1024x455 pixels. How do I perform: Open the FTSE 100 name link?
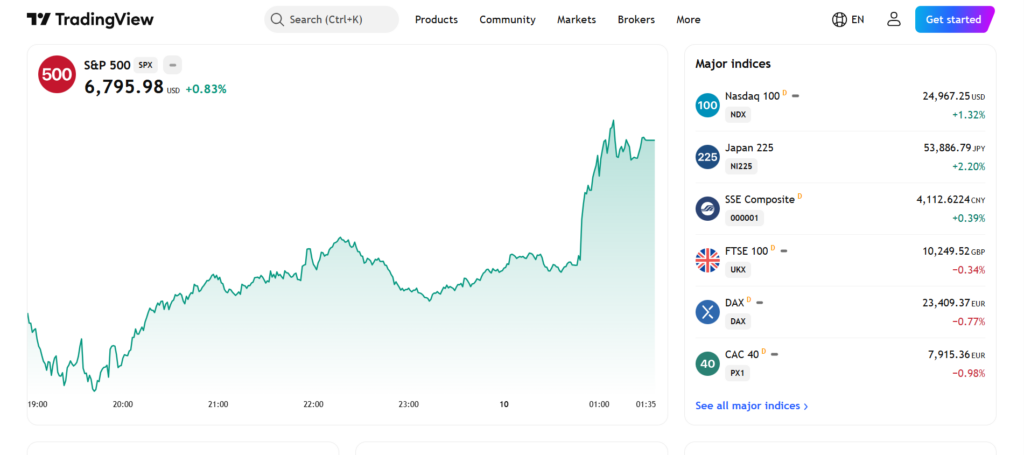tap(746, 251)
